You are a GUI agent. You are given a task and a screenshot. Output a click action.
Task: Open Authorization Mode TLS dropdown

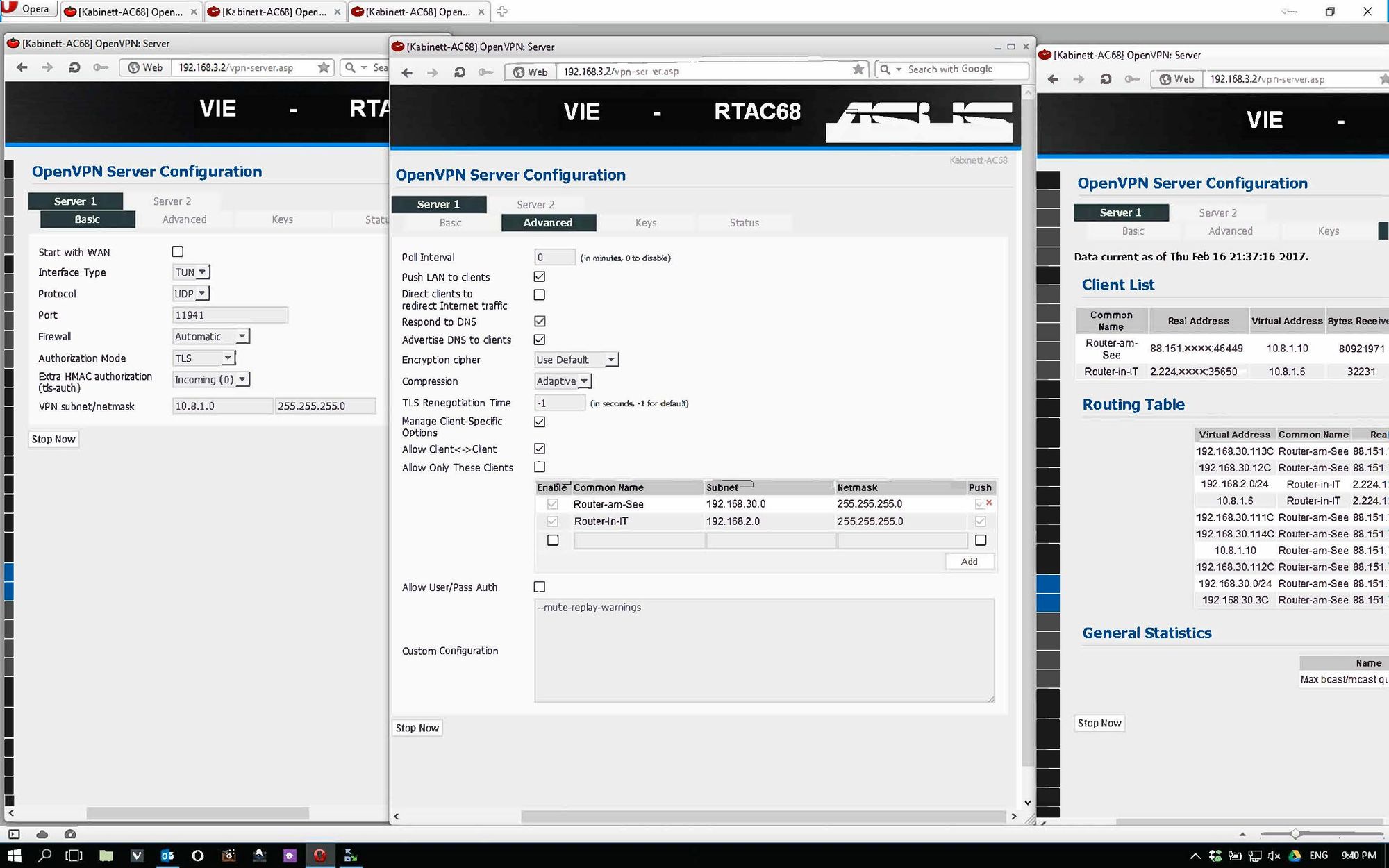[204, 358]
